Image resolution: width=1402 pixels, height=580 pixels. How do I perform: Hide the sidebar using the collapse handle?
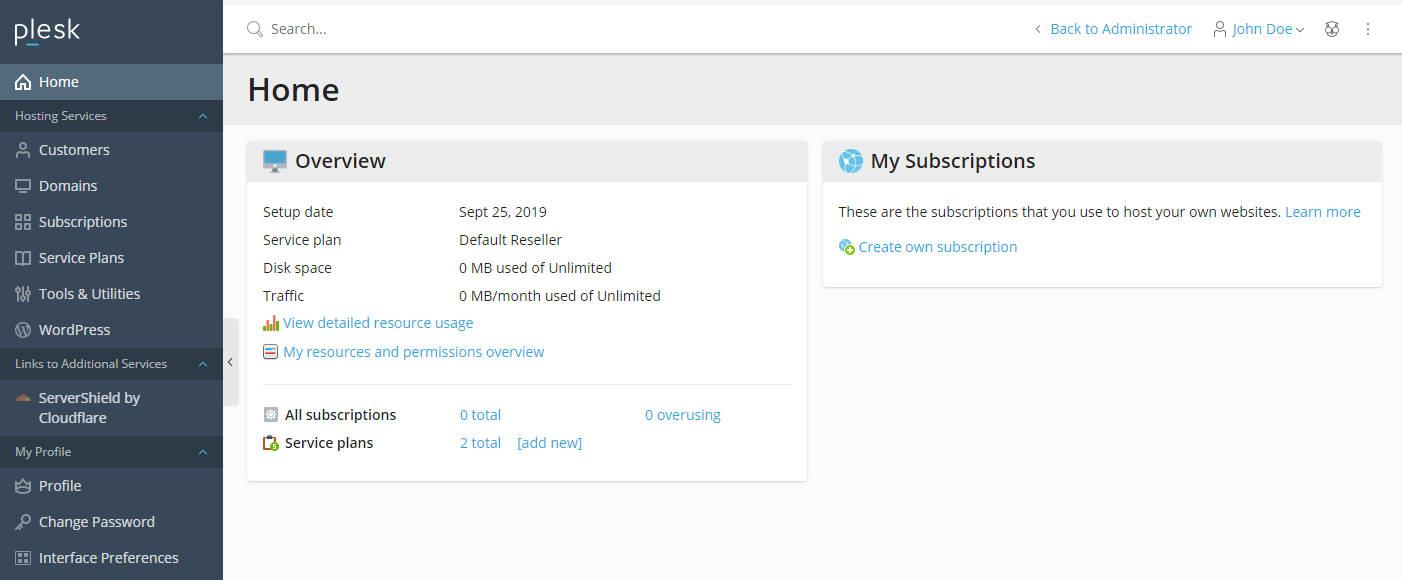(230, 362)
